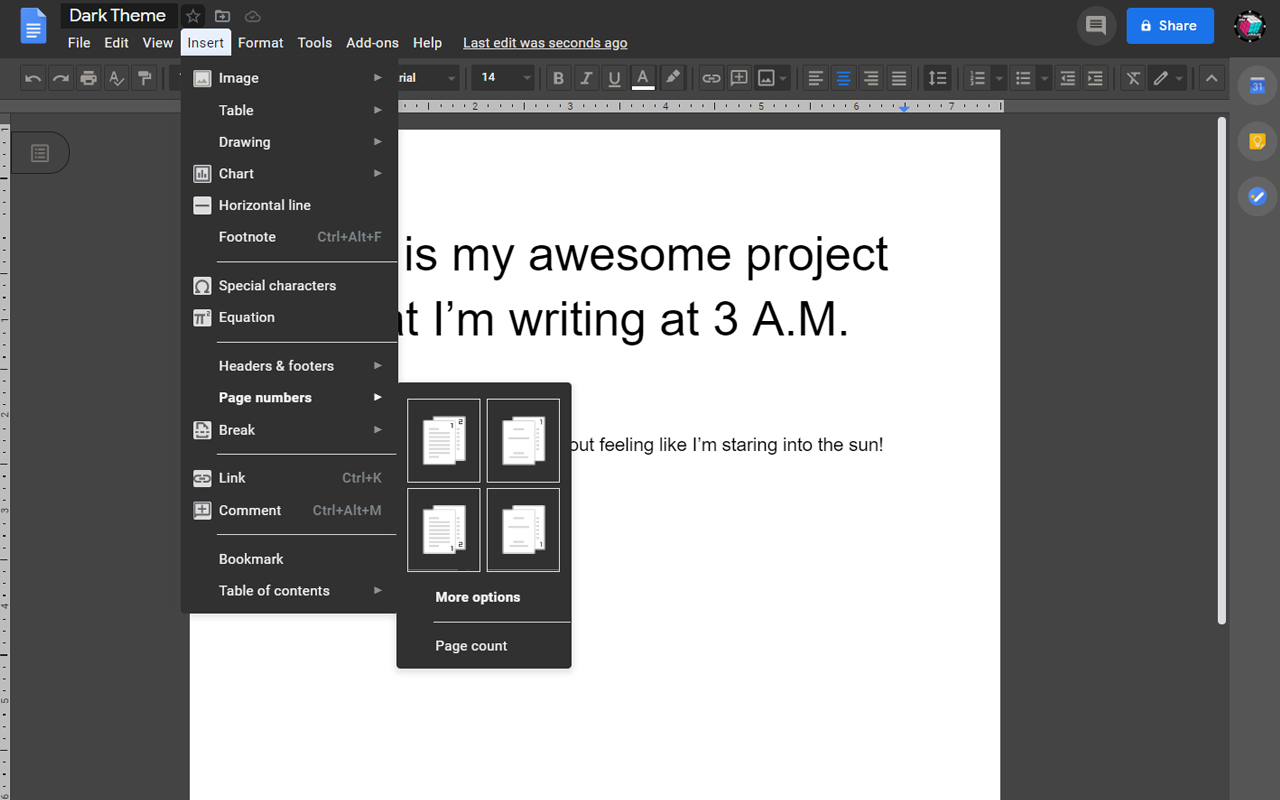The image size is (1280, 800).
Task: Open the Format menu
Action: point(260,42)
